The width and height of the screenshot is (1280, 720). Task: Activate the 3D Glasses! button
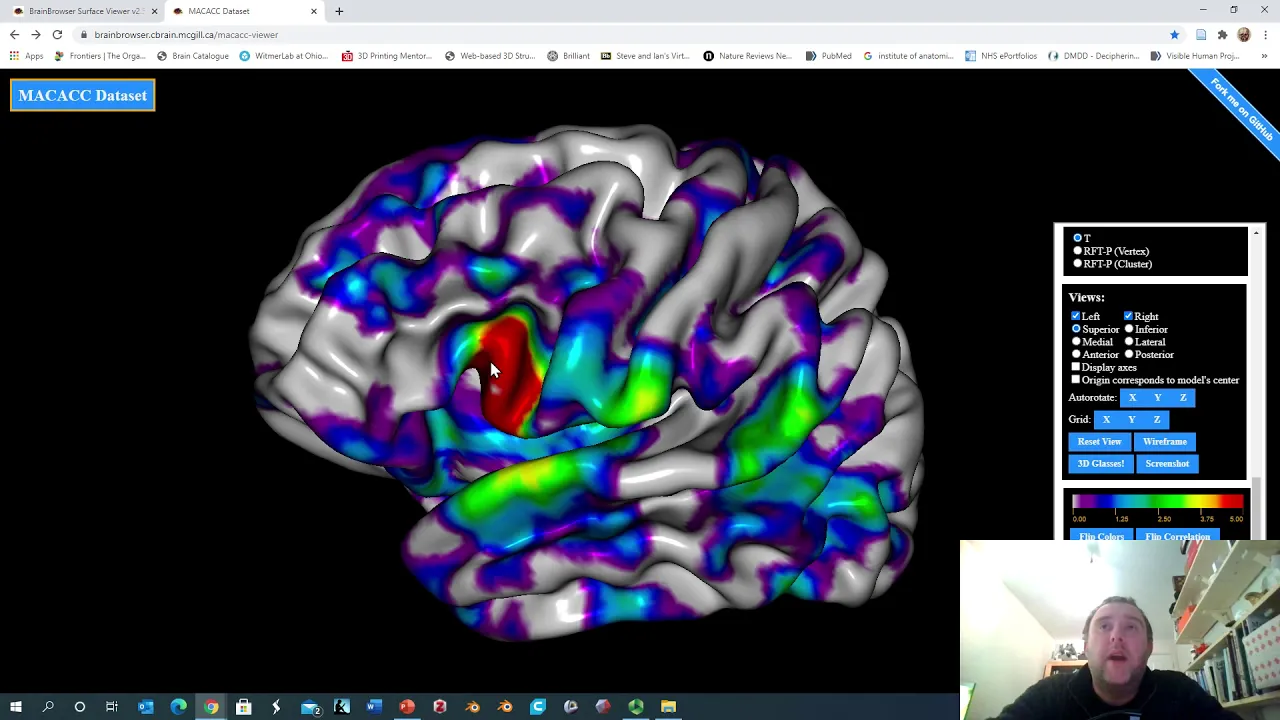tap(1101, 464)
